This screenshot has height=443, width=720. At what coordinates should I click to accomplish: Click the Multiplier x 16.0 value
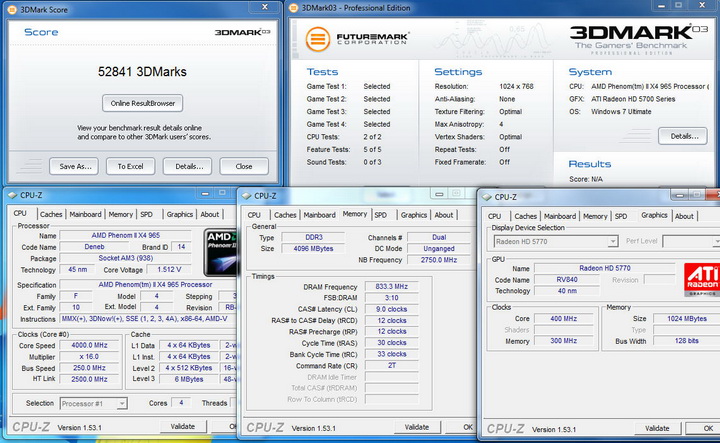point(90,357)
